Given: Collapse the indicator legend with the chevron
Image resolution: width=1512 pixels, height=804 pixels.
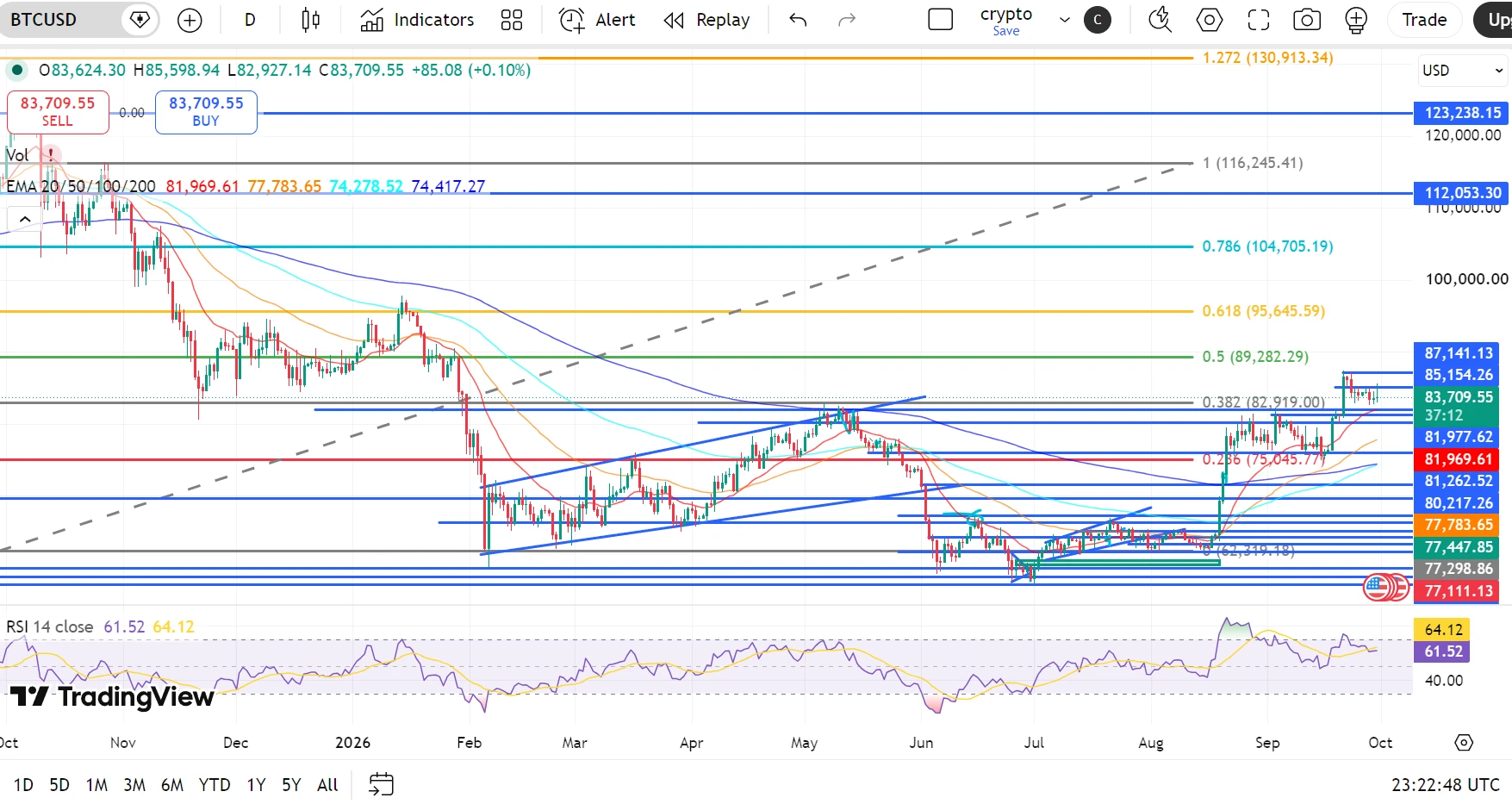Looking at the screenshot, I should click(25, 219).
